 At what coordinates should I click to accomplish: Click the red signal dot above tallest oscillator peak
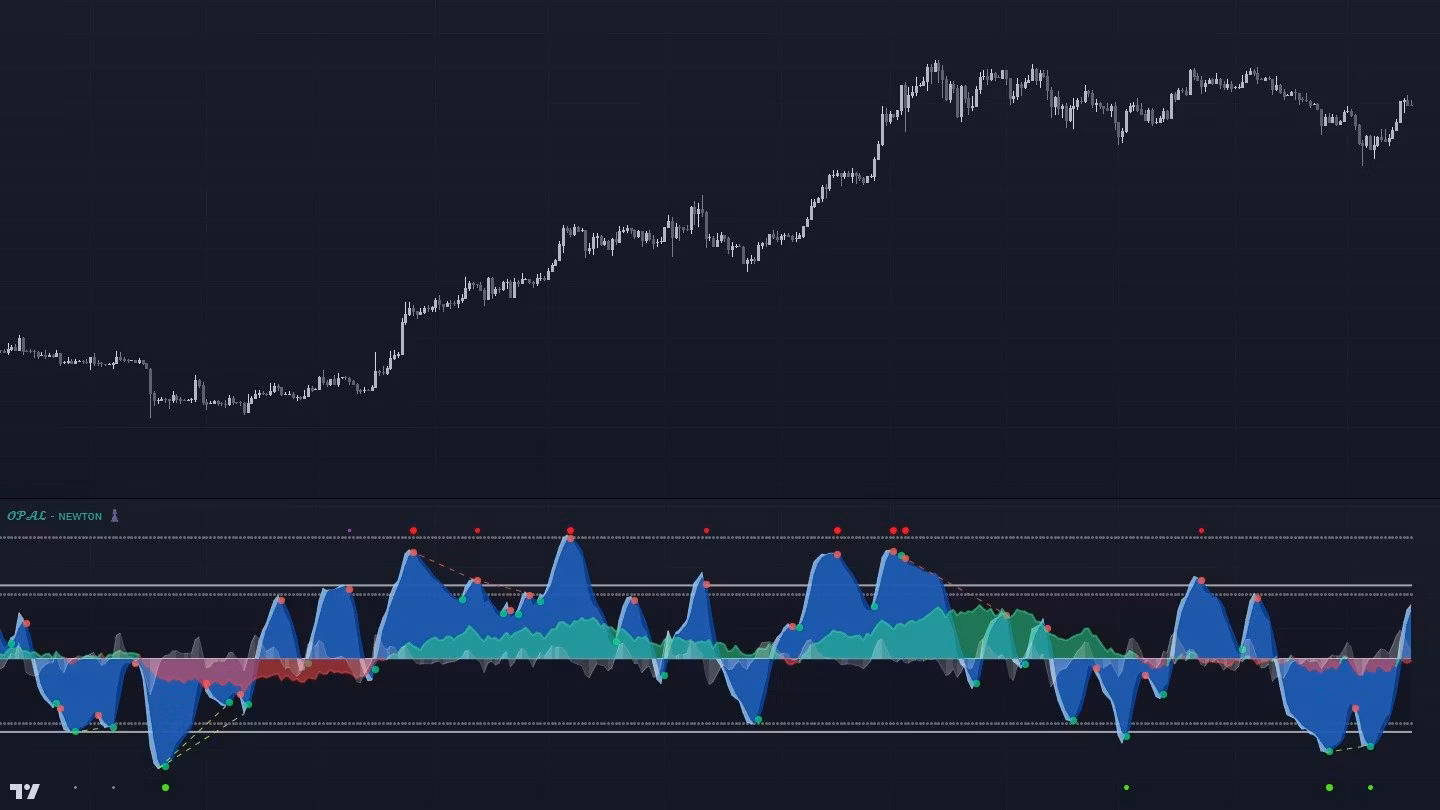570,530
